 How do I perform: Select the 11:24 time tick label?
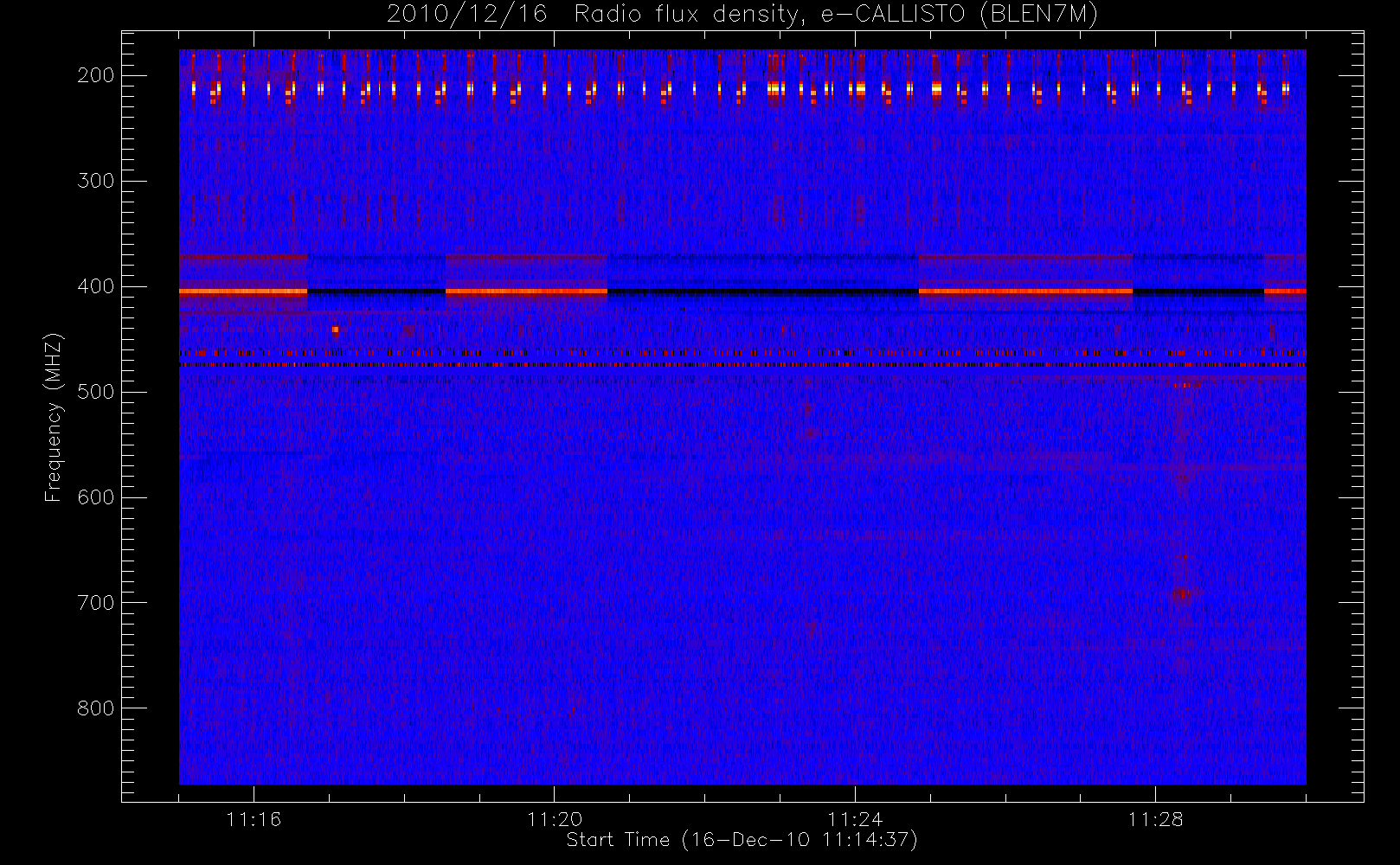point(855,819)
